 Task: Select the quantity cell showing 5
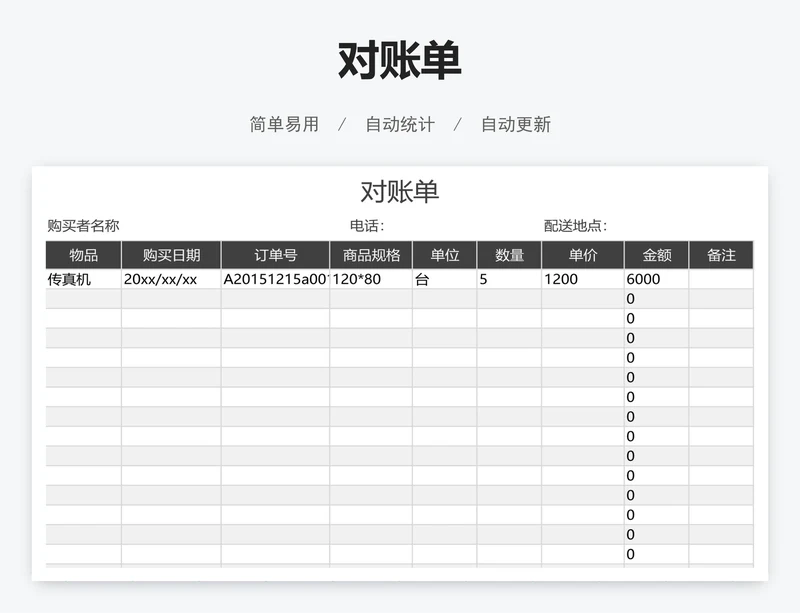509,279
